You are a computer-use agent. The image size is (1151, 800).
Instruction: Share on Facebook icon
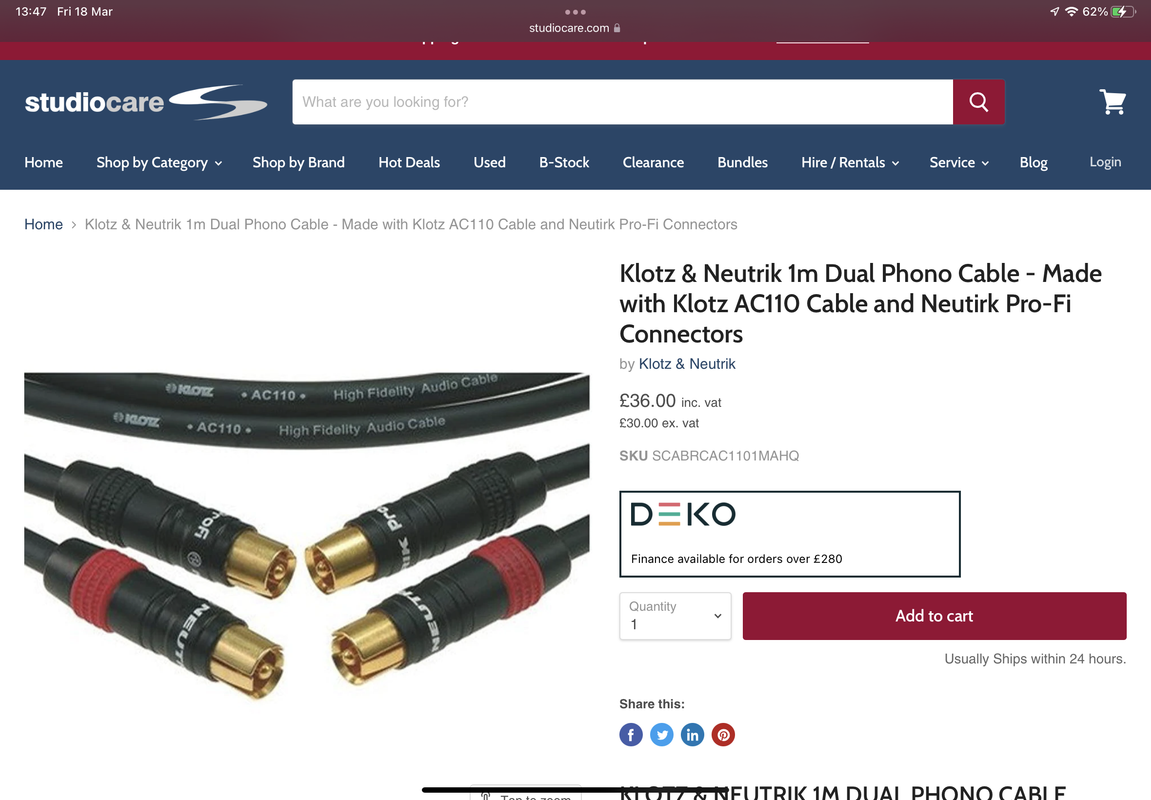click(631, 735)
